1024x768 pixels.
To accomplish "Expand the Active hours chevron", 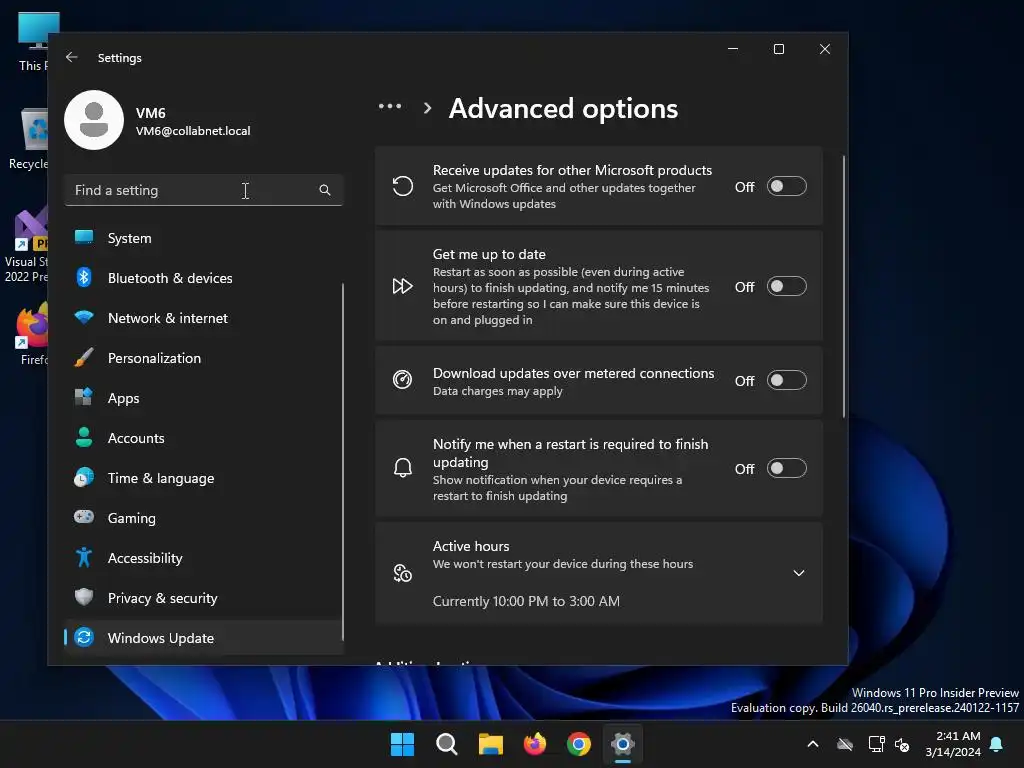I will pos(798,573).
